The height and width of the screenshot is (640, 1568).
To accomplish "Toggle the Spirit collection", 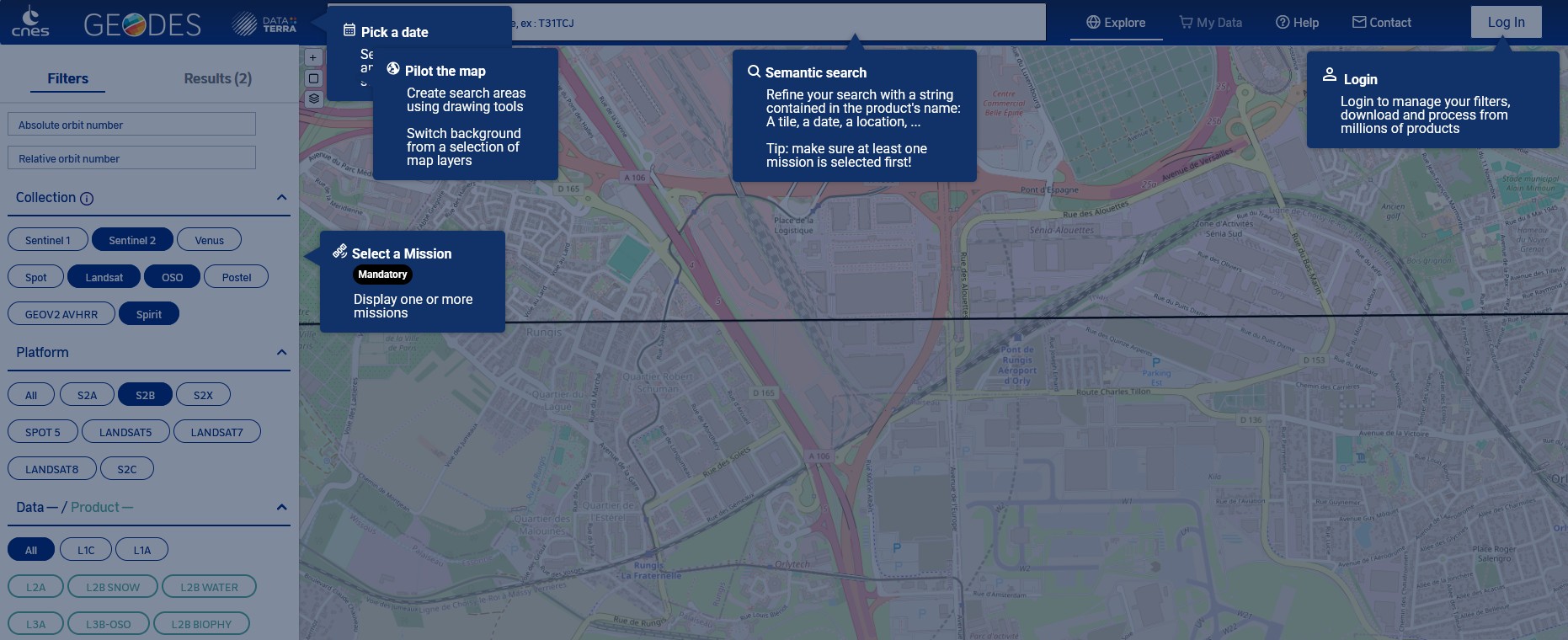I will 149,314.
